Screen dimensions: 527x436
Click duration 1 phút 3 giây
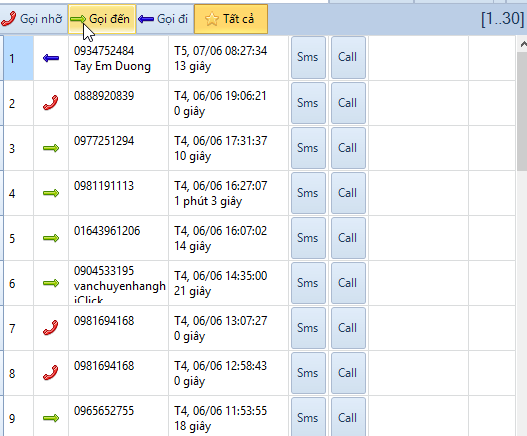208,201
